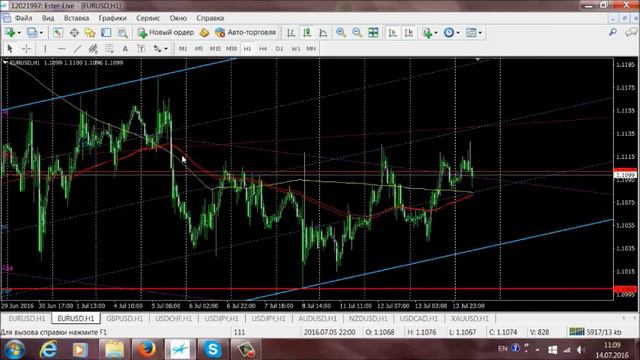Show the Market Watch window
Image resolution: width=640 pixels, height=360 pixels.
pyautogui.click(x=58, y=33)
